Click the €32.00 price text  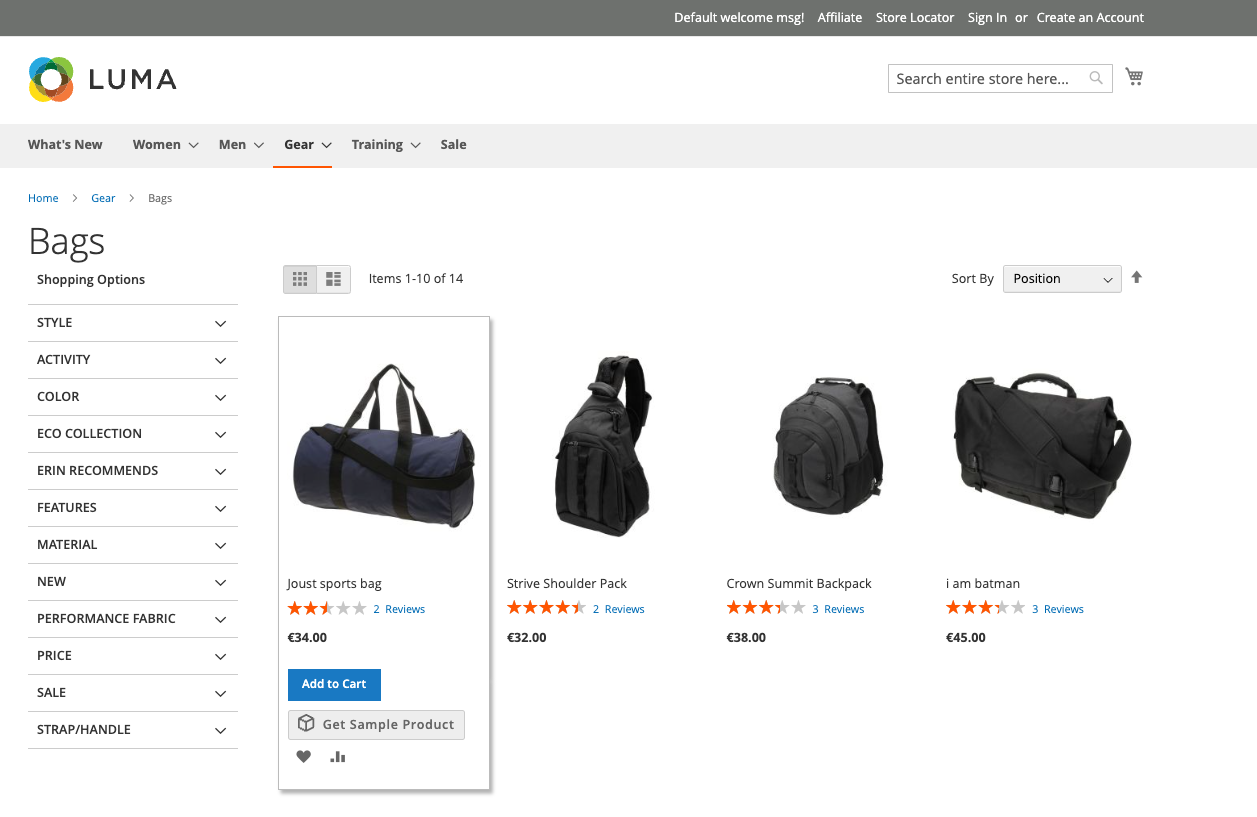527,638
